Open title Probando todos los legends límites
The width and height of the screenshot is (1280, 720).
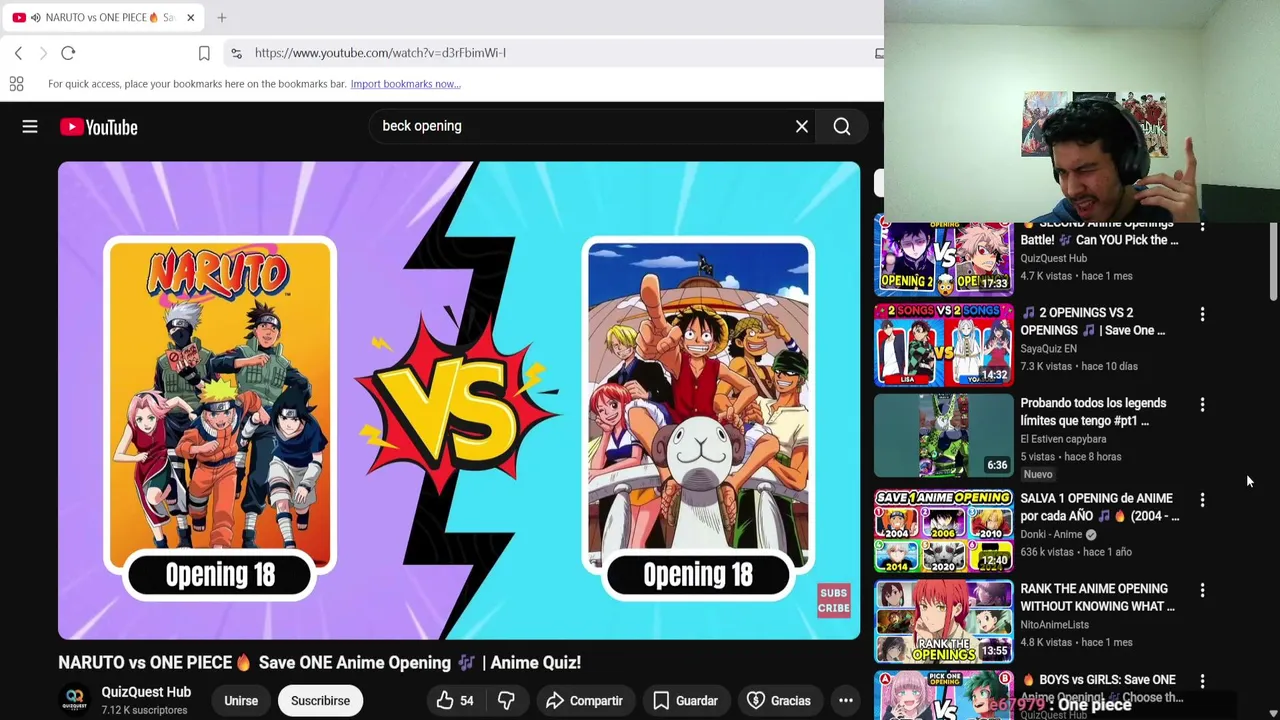(x=1093, y=412)
